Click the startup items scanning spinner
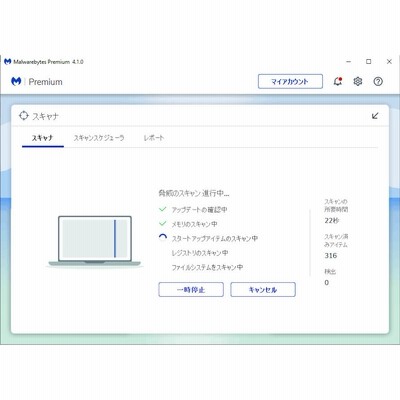Viewport: 400px width, 400px height. 163,238
